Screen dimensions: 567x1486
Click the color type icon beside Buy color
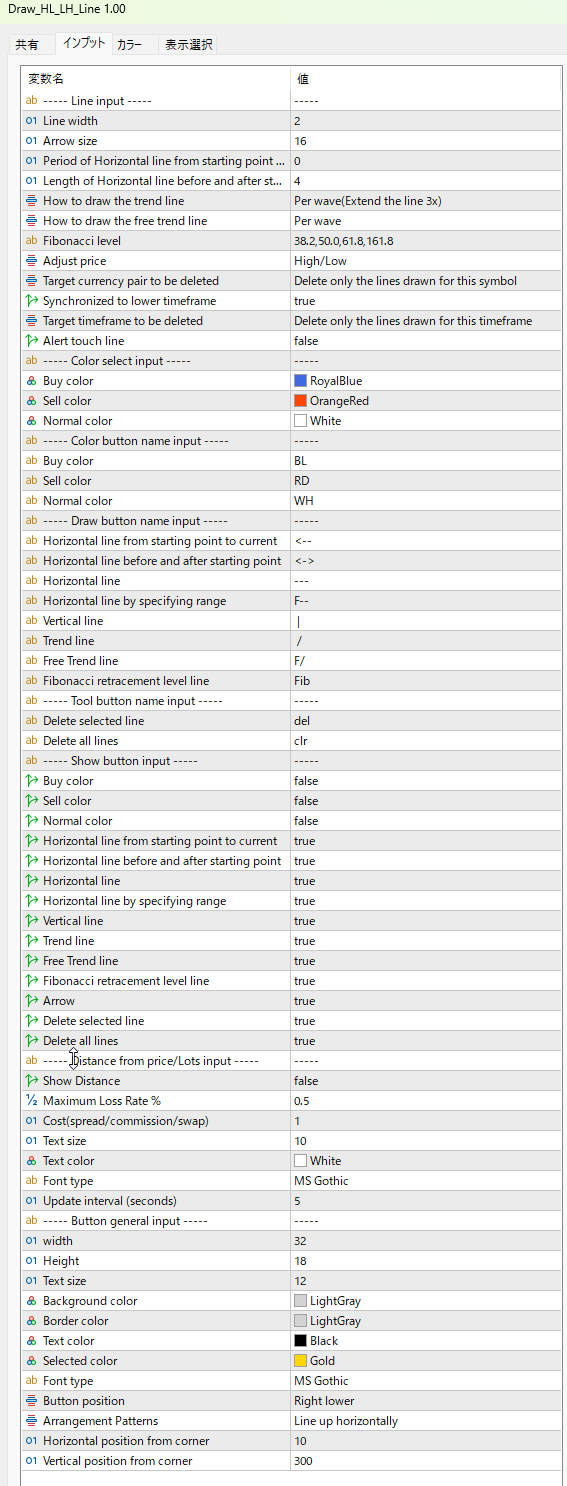[x=31, y=381]
